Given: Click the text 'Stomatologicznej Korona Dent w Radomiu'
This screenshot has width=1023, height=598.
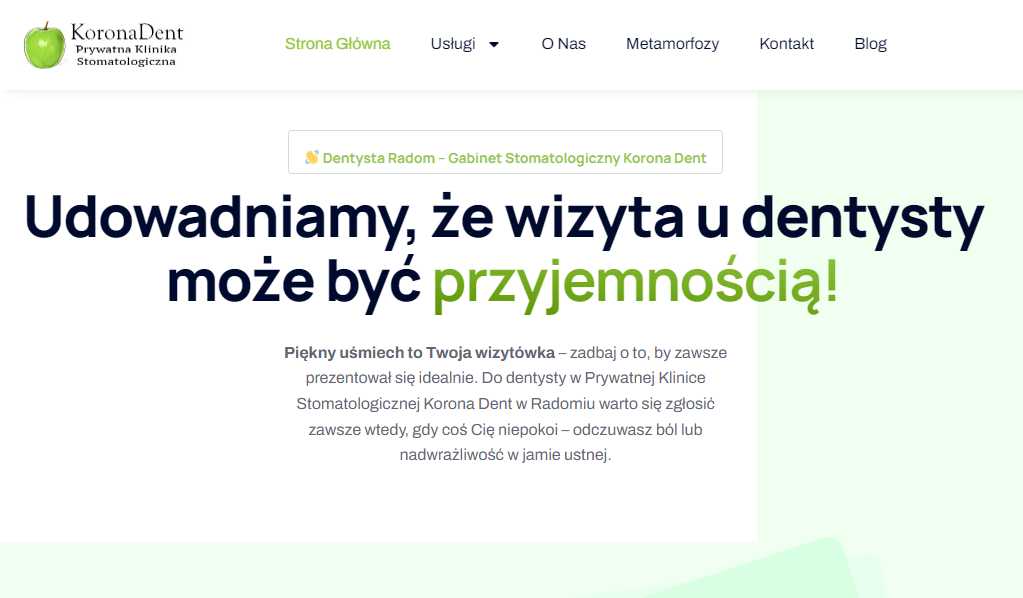Looking at the screenshot, I should coord(446,404).
